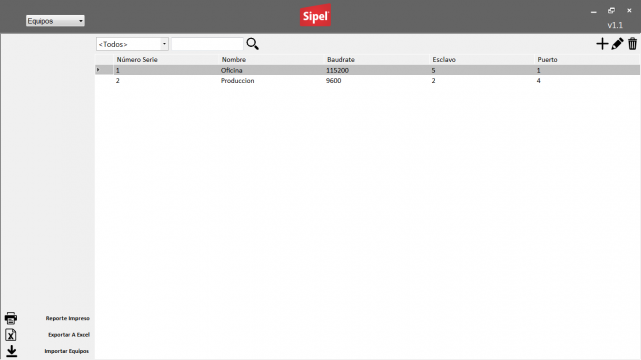Select the Produccion equipment row
Image resolution: width=641 pixels, height=360 pixels.
[x=368, y=80]
